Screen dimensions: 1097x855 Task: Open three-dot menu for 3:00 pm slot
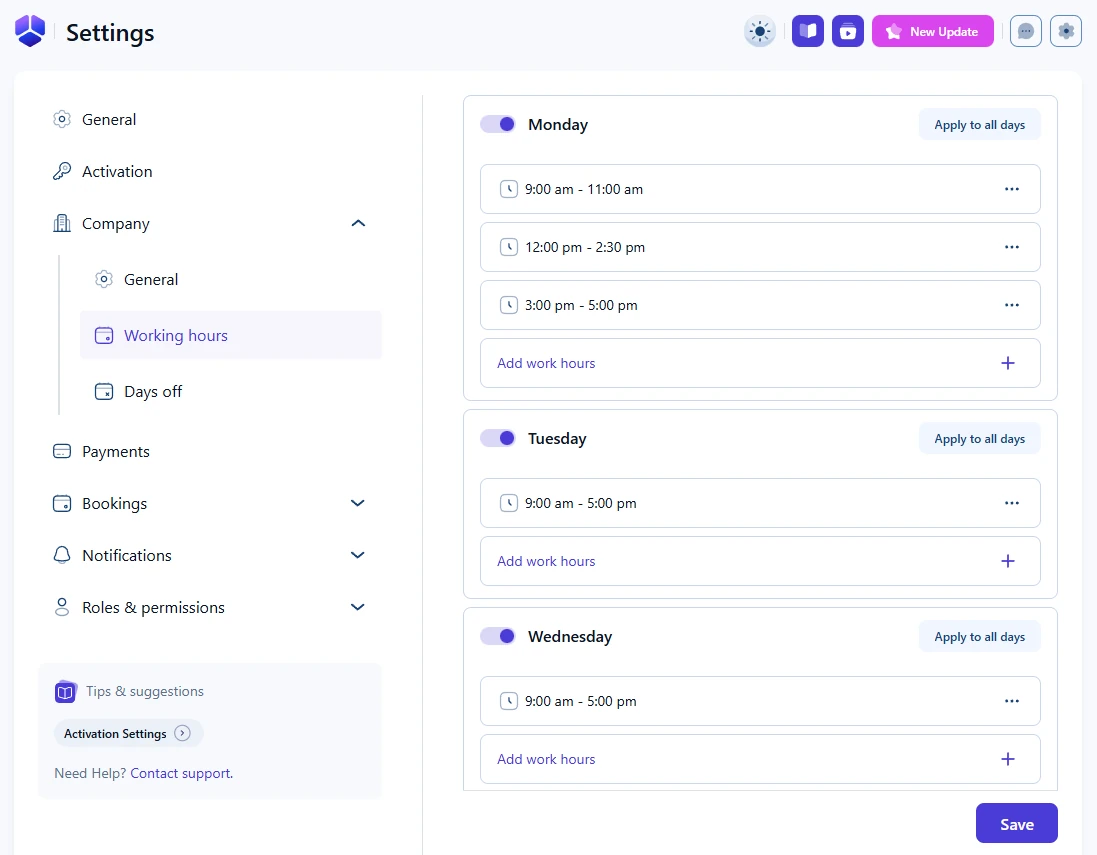tap(1011, 305)
